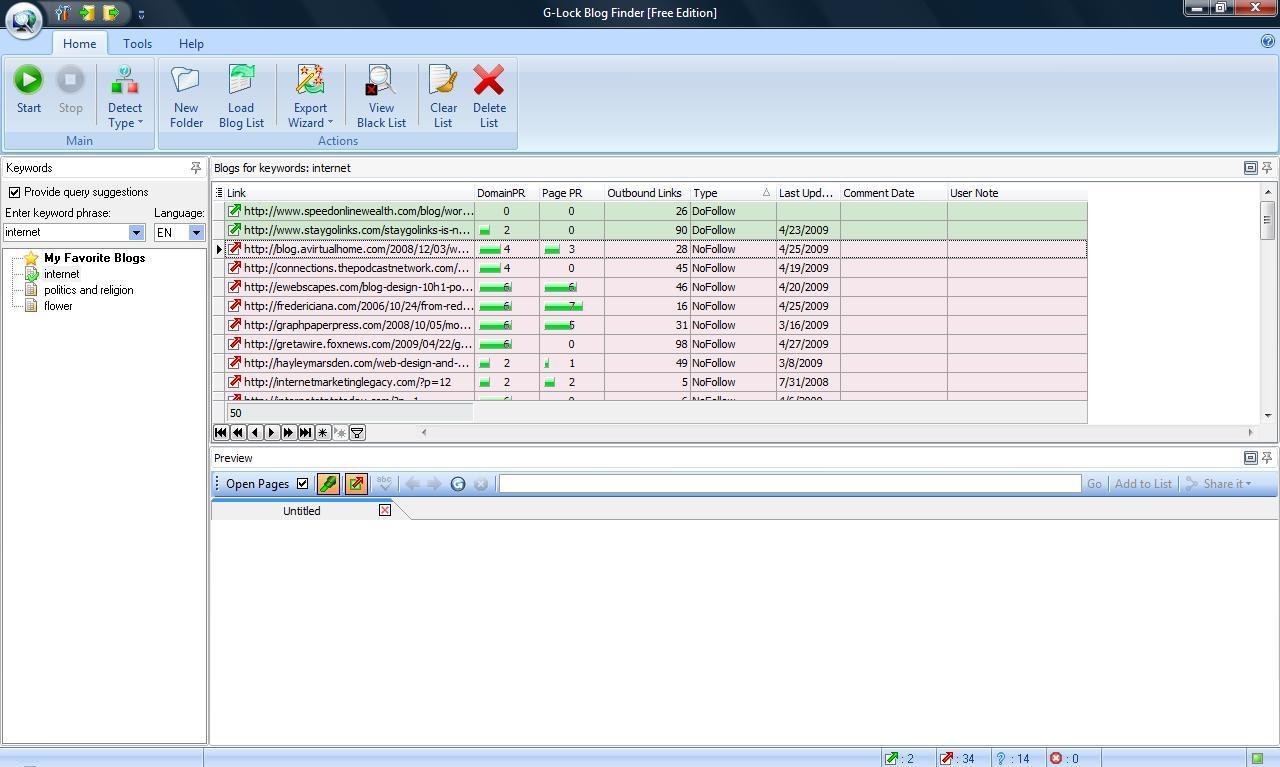
Task: Go to first record in grid navigator
Action: 221,433
